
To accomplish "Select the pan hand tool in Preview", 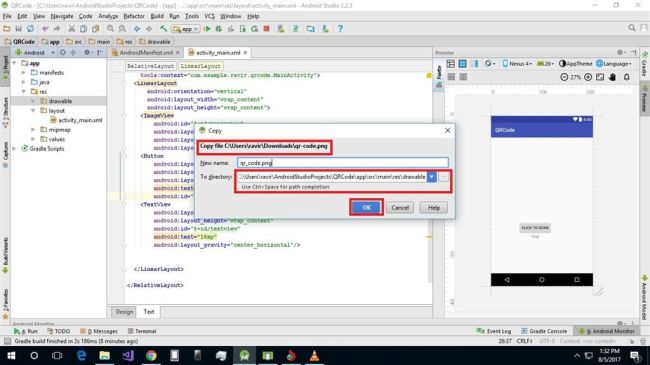I will tap(612, 77).
